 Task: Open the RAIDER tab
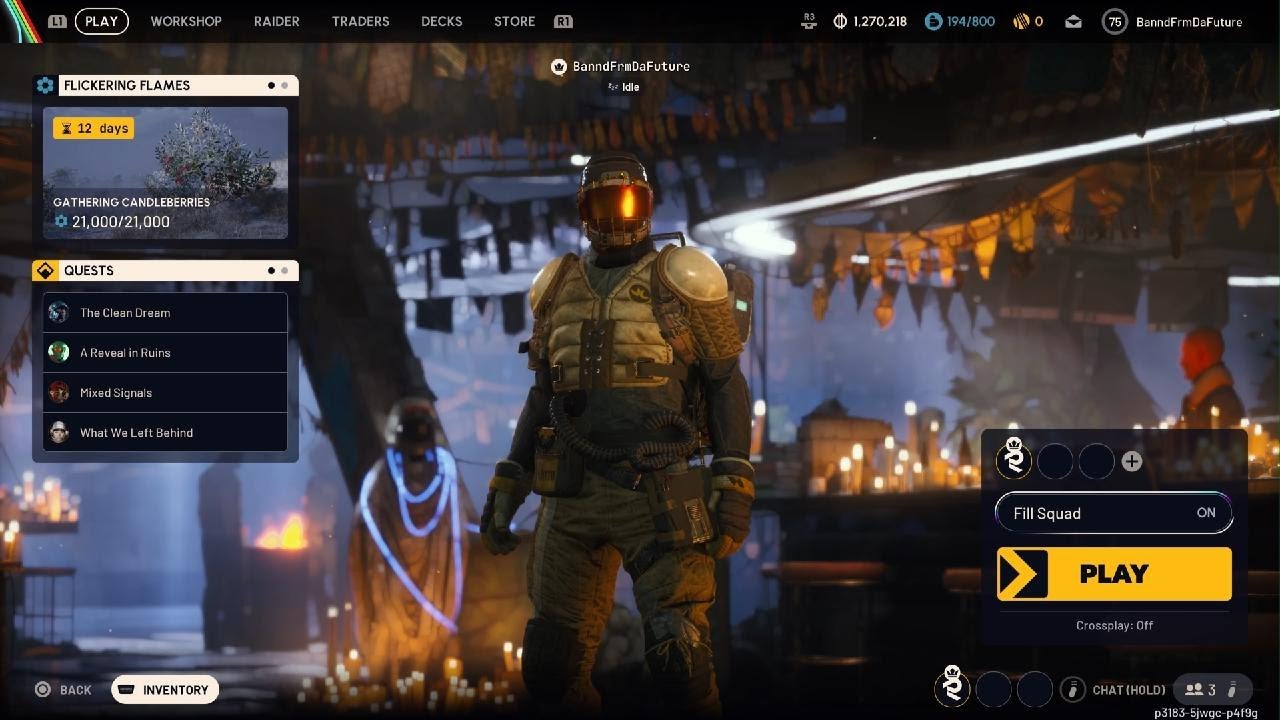pyautogui.click(x=276, y=21)
